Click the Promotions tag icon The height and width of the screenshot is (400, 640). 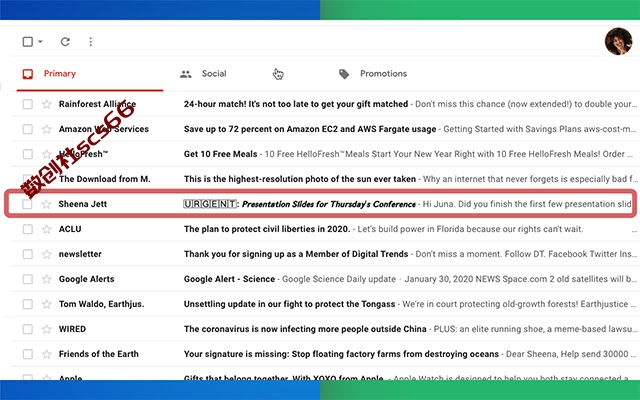(x=344, y=74)
